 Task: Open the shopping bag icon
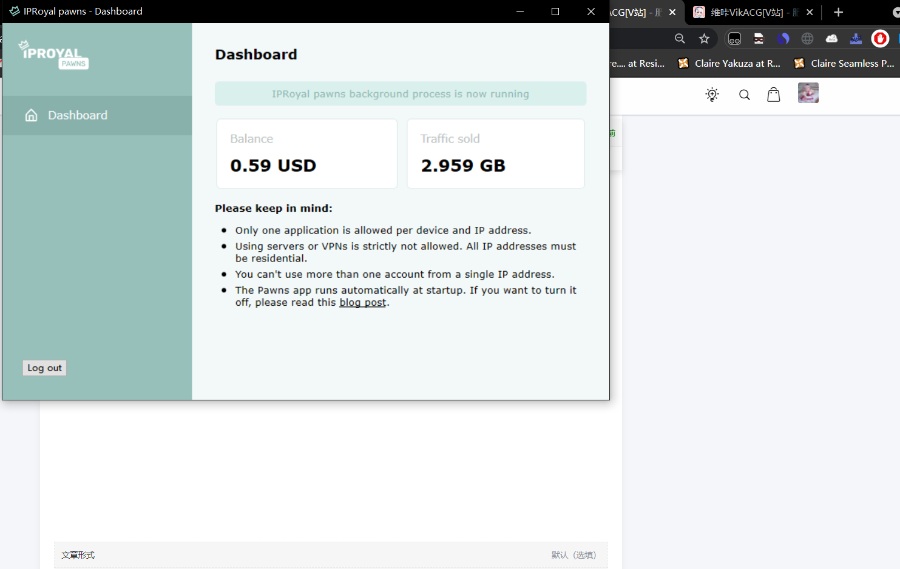pos(773,94)
